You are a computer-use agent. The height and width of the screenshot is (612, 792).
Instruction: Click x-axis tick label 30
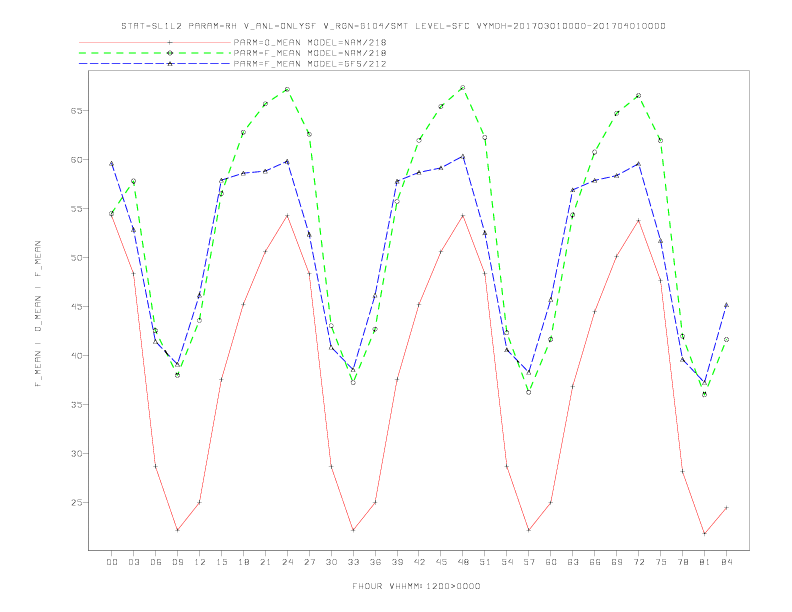[331, 562]
